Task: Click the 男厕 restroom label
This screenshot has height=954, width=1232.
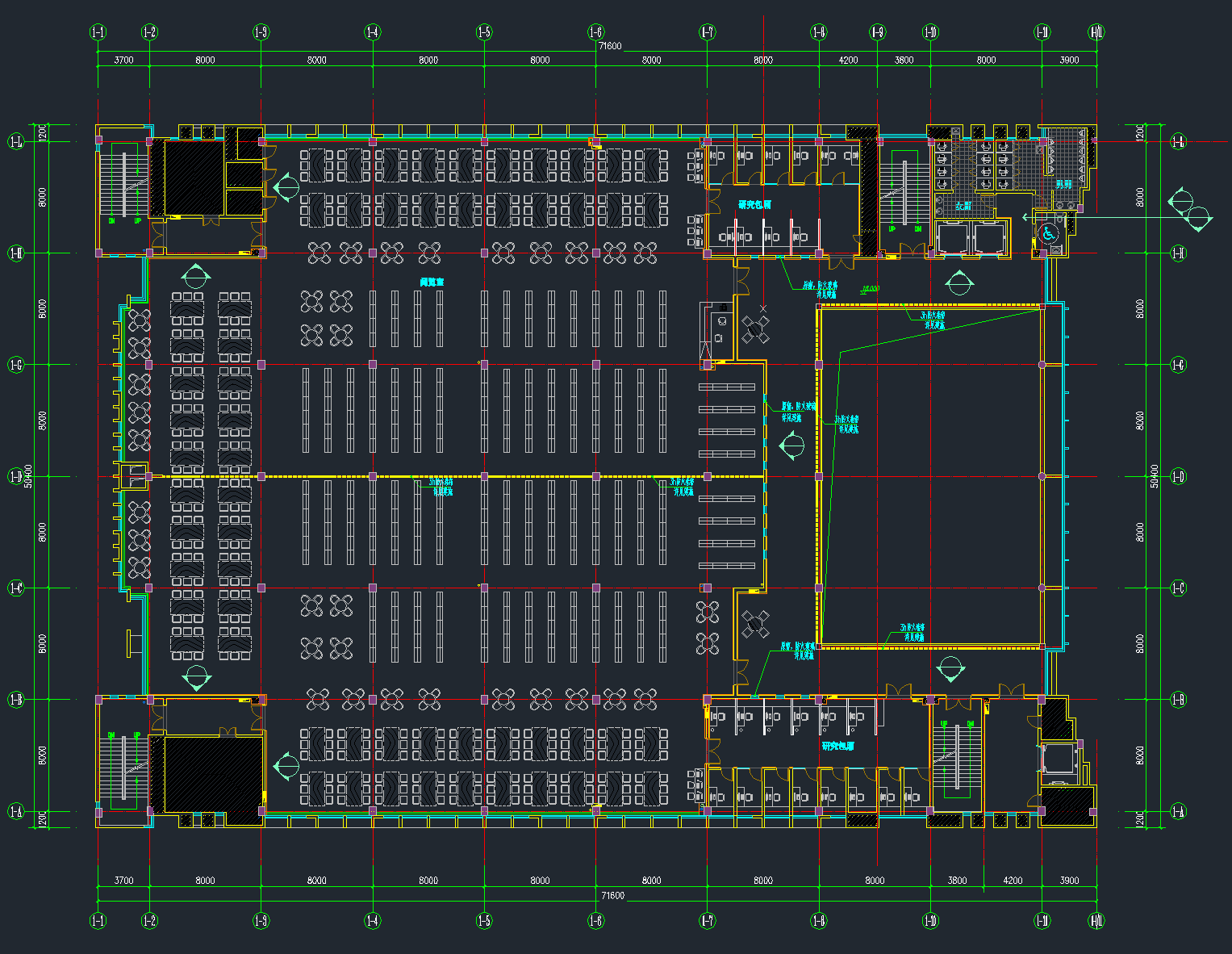Action: click(1063, 184)
